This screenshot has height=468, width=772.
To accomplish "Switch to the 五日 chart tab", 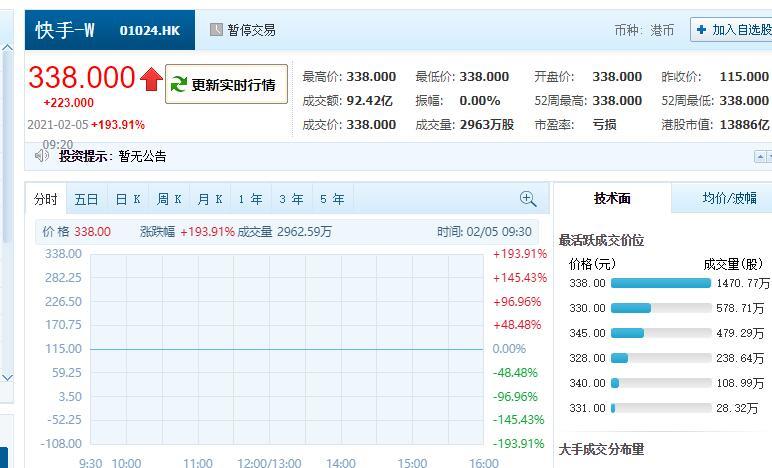I will 86,199.
